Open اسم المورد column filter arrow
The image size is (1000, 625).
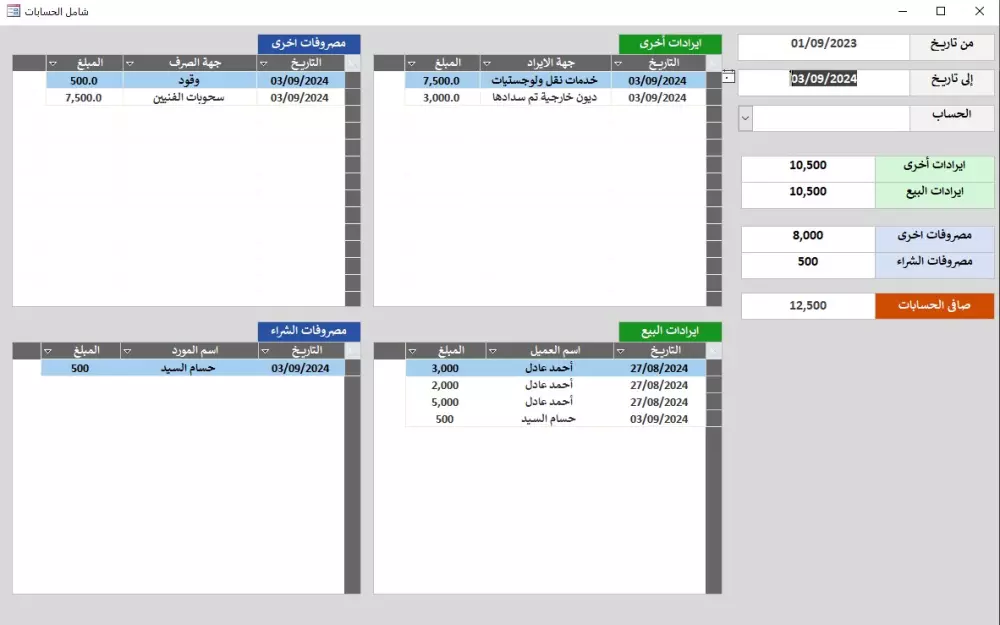[127, 351]
